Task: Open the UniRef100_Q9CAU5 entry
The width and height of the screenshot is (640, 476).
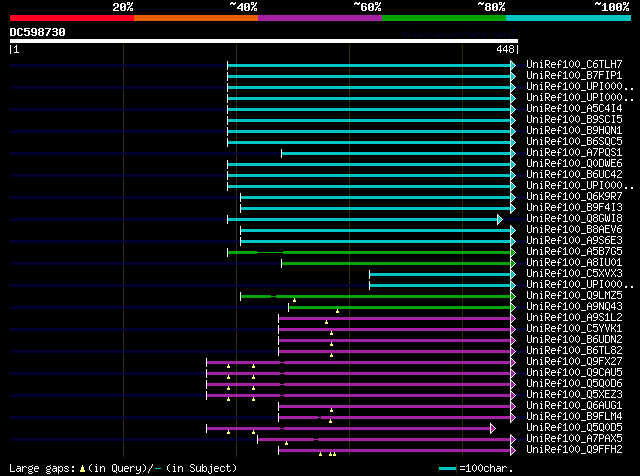Action: pyautogui.click(x=574, y=373)
